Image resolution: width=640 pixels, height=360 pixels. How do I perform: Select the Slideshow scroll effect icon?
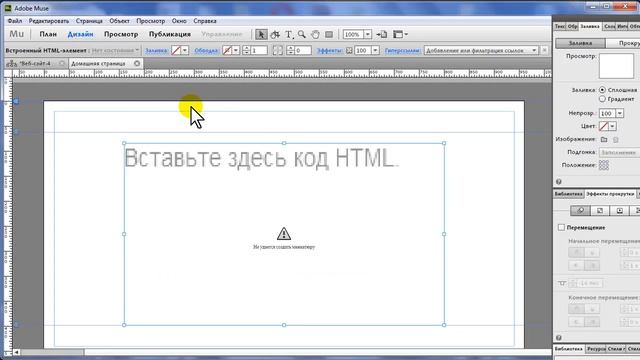pos(619,210)
